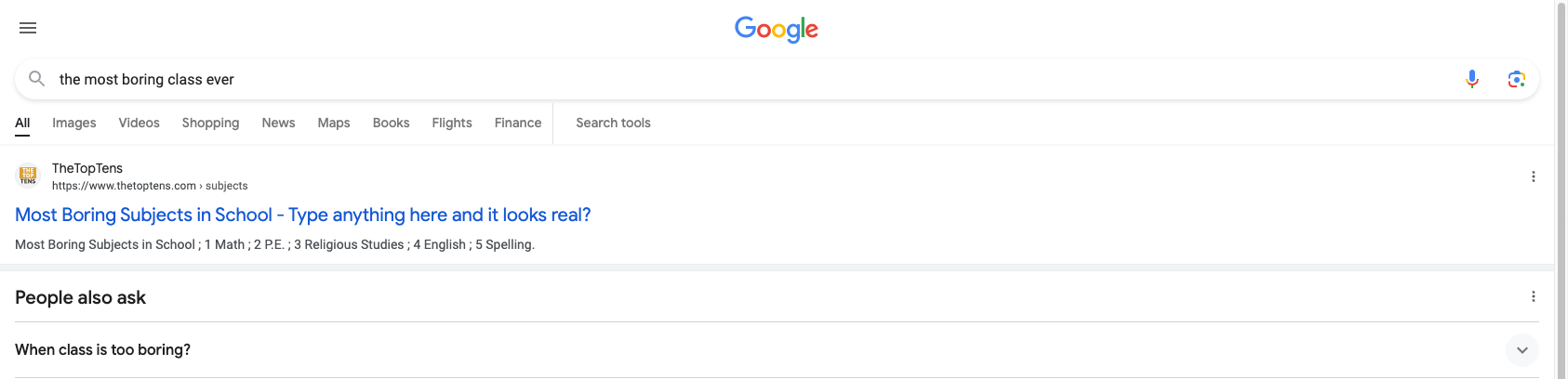
Task: Open TheTopTens result options menu
Action: (1533, 176)
